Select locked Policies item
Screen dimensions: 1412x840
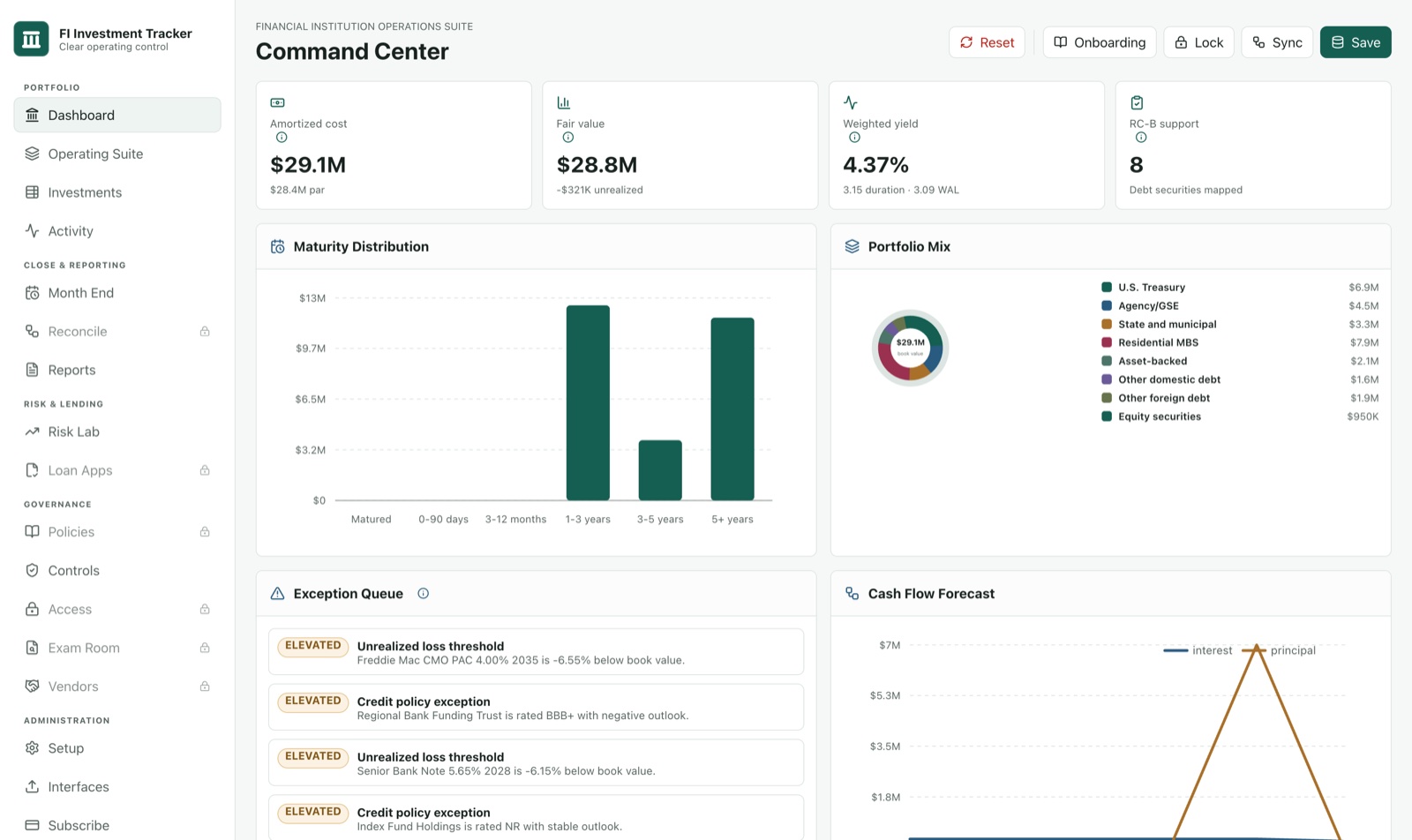coord(117,532)
